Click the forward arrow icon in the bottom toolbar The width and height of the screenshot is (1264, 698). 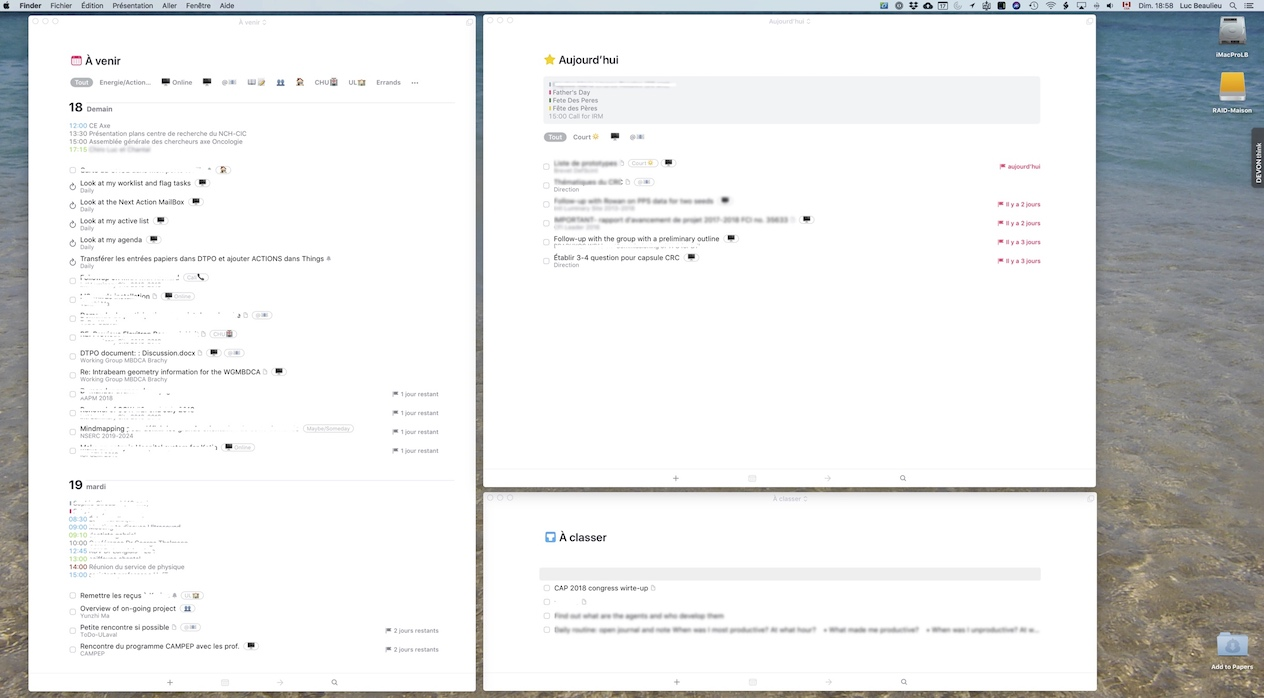pos(827,478)
